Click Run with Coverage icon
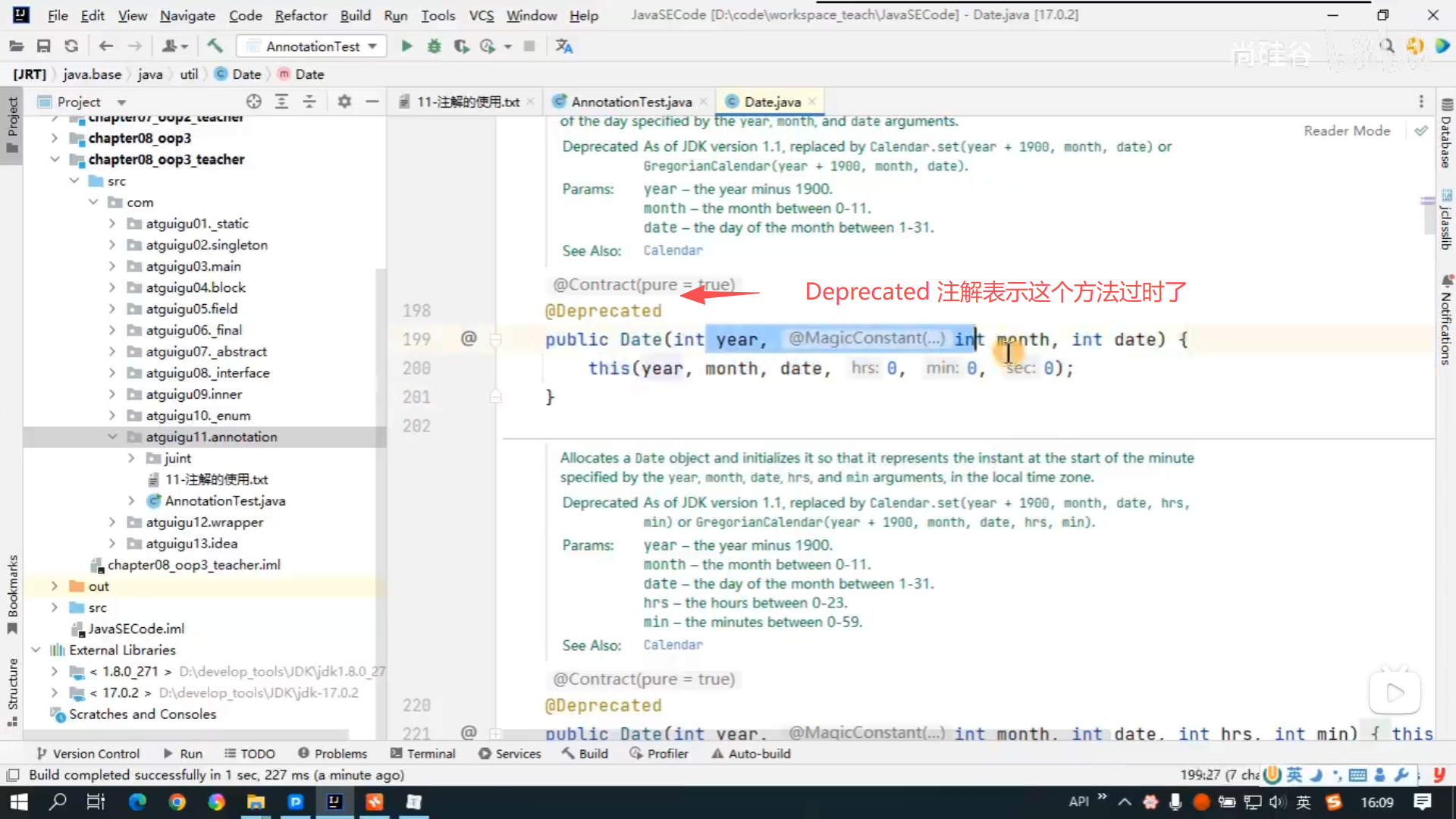Image resolution: width=1456 pixels, height=819 pixels. [x=461, y=46]
